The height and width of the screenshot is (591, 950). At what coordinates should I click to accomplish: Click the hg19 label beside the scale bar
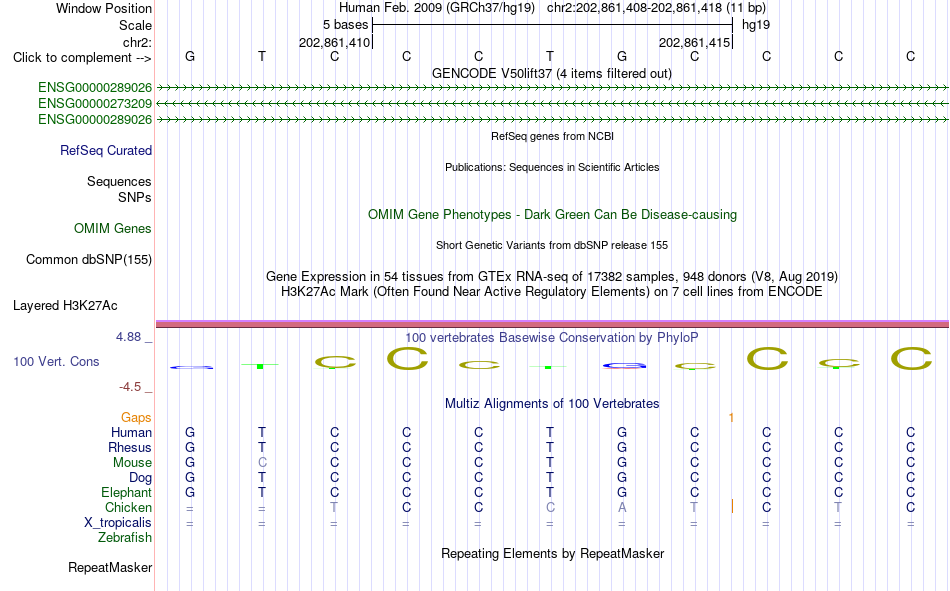(x=756, y=25)
